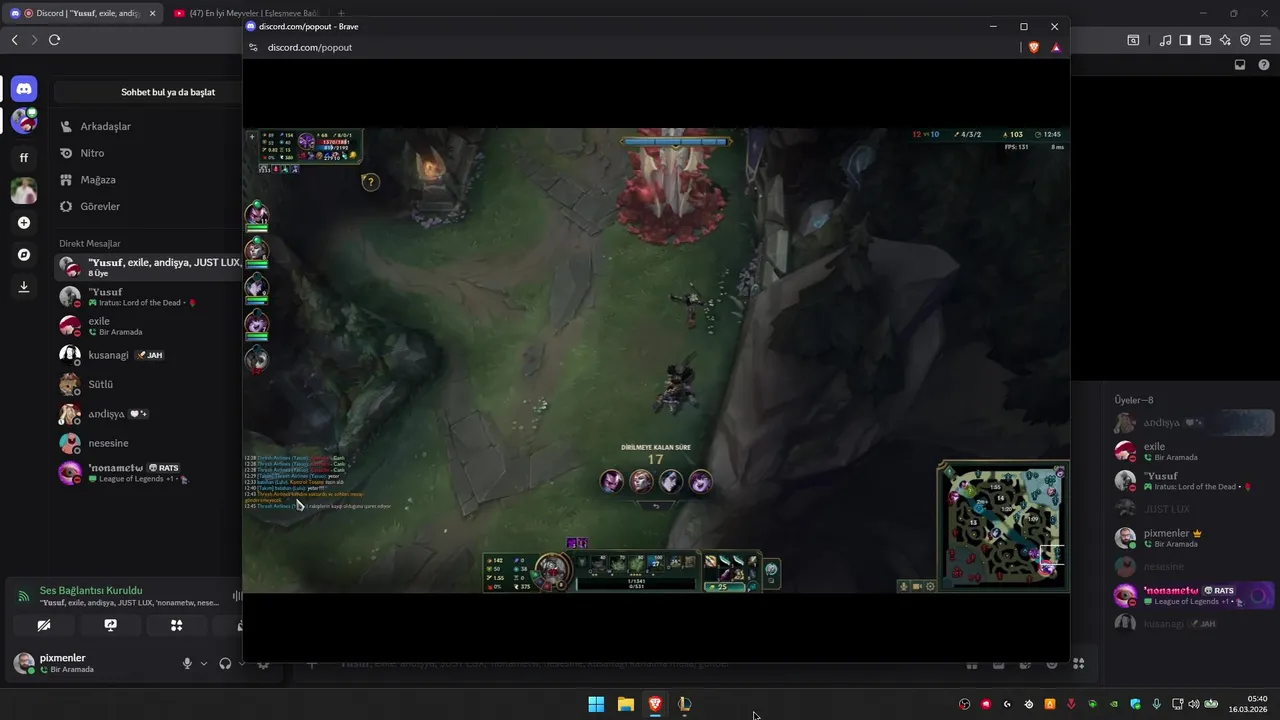The width and height of the screenshot is (1280, 720).
Task: Click Üyeler—8 members header
Action: click(x=1134, y=400)
